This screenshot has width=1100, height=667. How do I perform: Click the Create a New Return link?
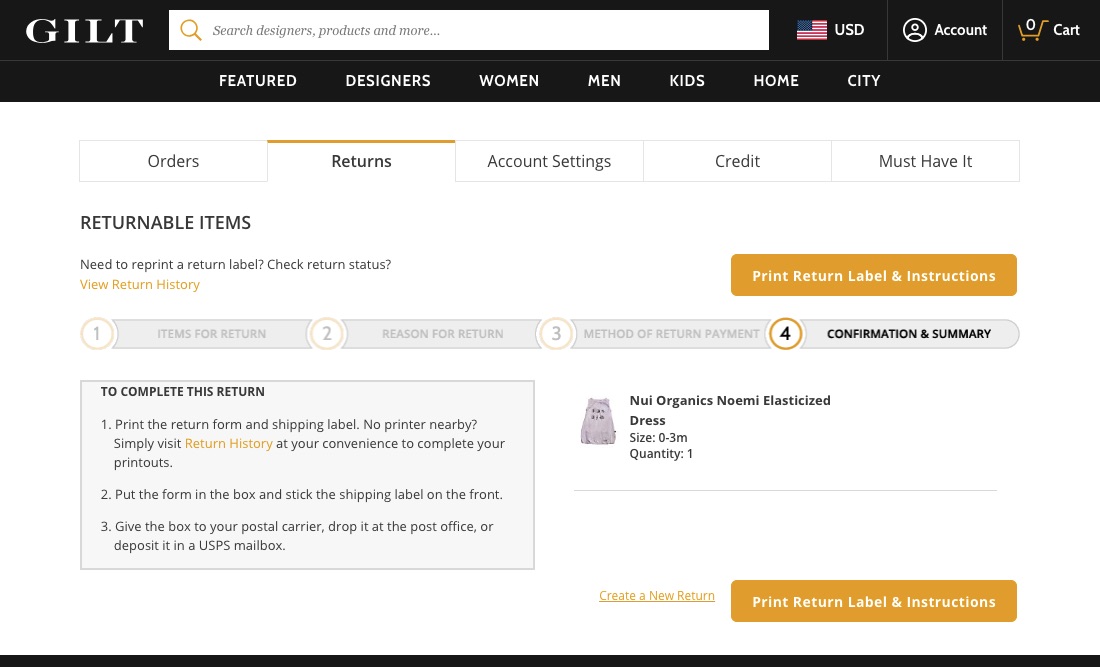(657, 596)
